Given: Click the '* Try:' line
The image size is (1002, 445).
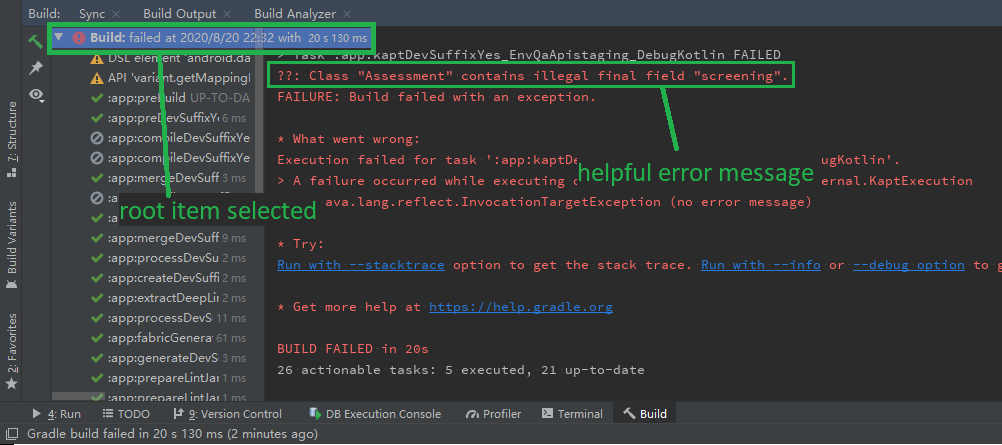Looking at the screenshot, I should [301, 244].
